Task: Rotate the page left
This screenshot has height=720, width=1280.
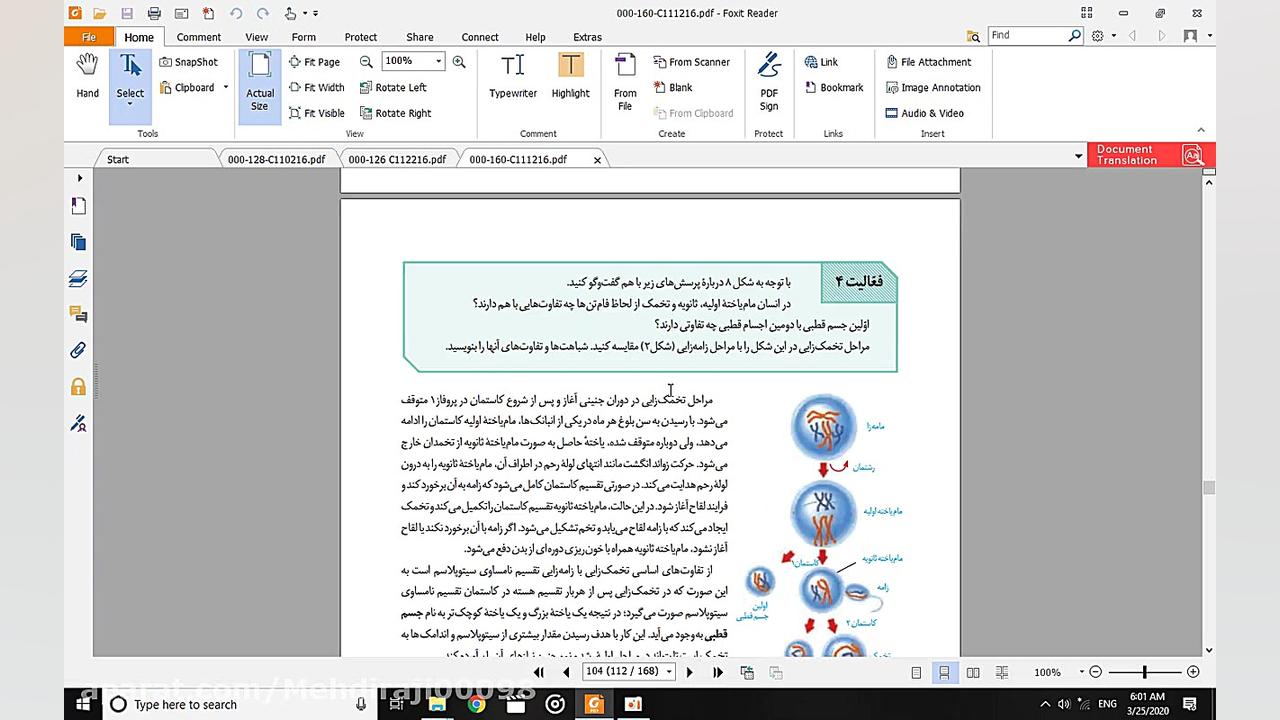Action: (x=393, y=88)
